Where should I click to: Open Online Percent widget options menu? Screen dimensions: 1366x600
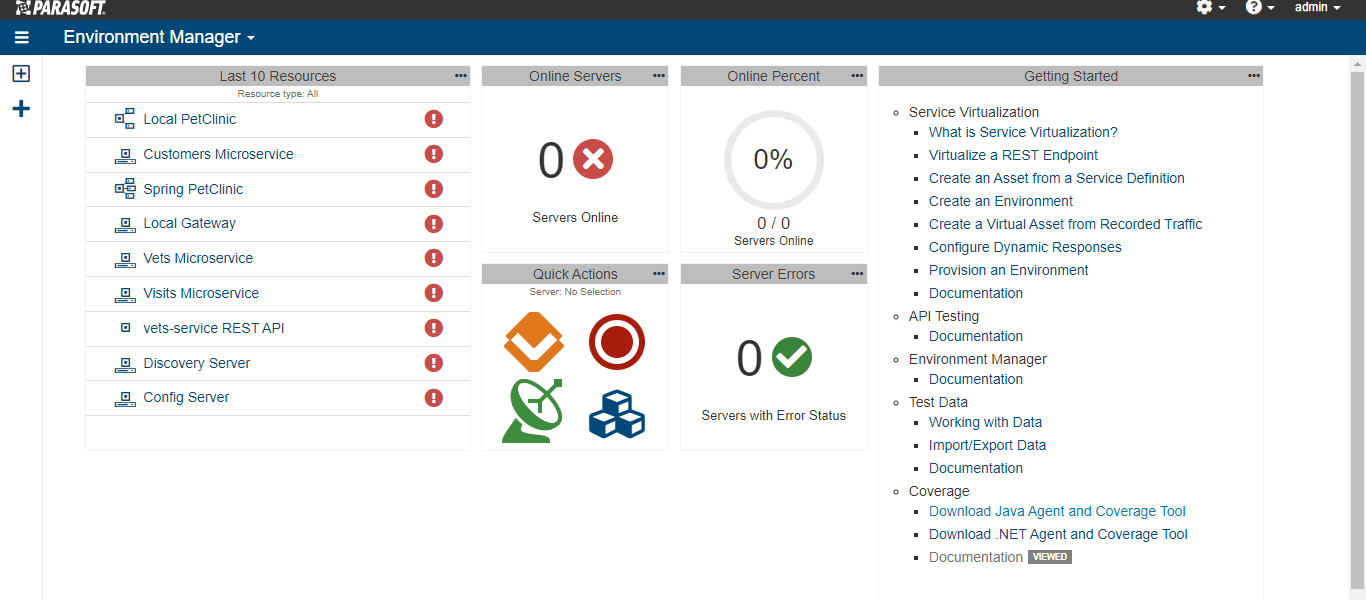pyautogui.click(x=858, y=75)
